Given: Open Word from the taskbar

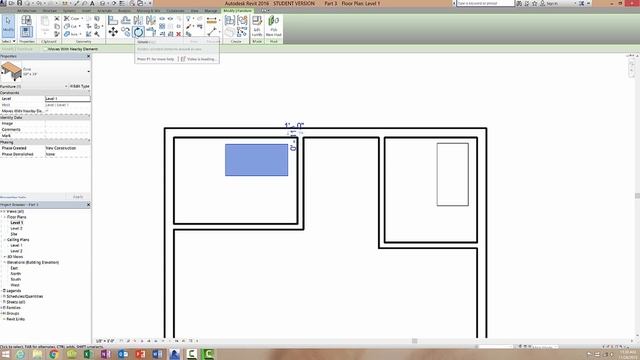Looking at the screenshot, I should coord(157,354).
